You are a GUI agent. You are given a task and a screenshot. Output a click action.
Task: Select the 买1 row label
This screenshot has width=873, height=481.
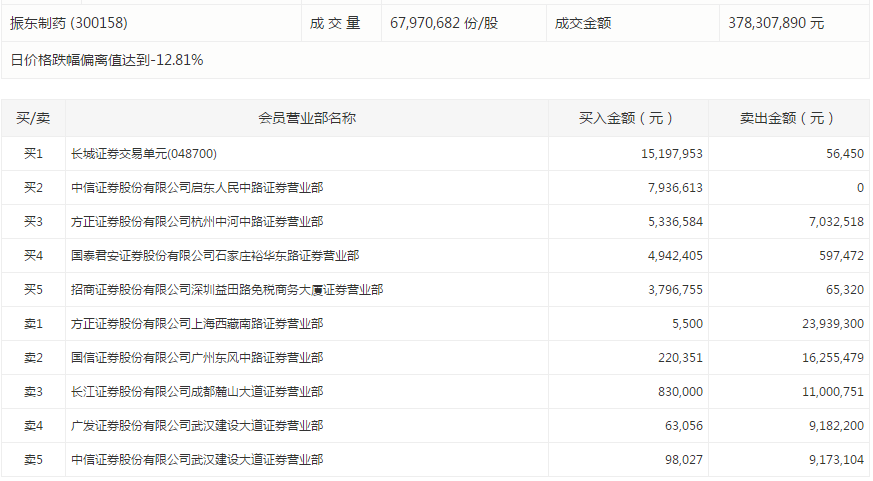[x=33, y=154]
